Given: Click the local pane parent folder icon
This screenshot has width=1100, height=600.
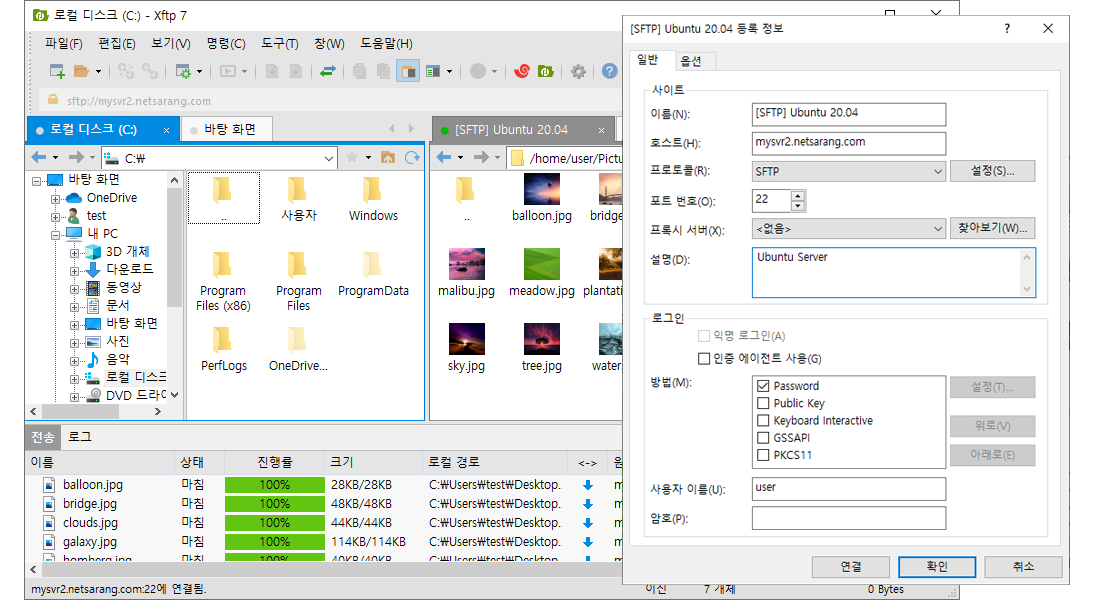Looking at the screenshot, I should click(388, 157).
